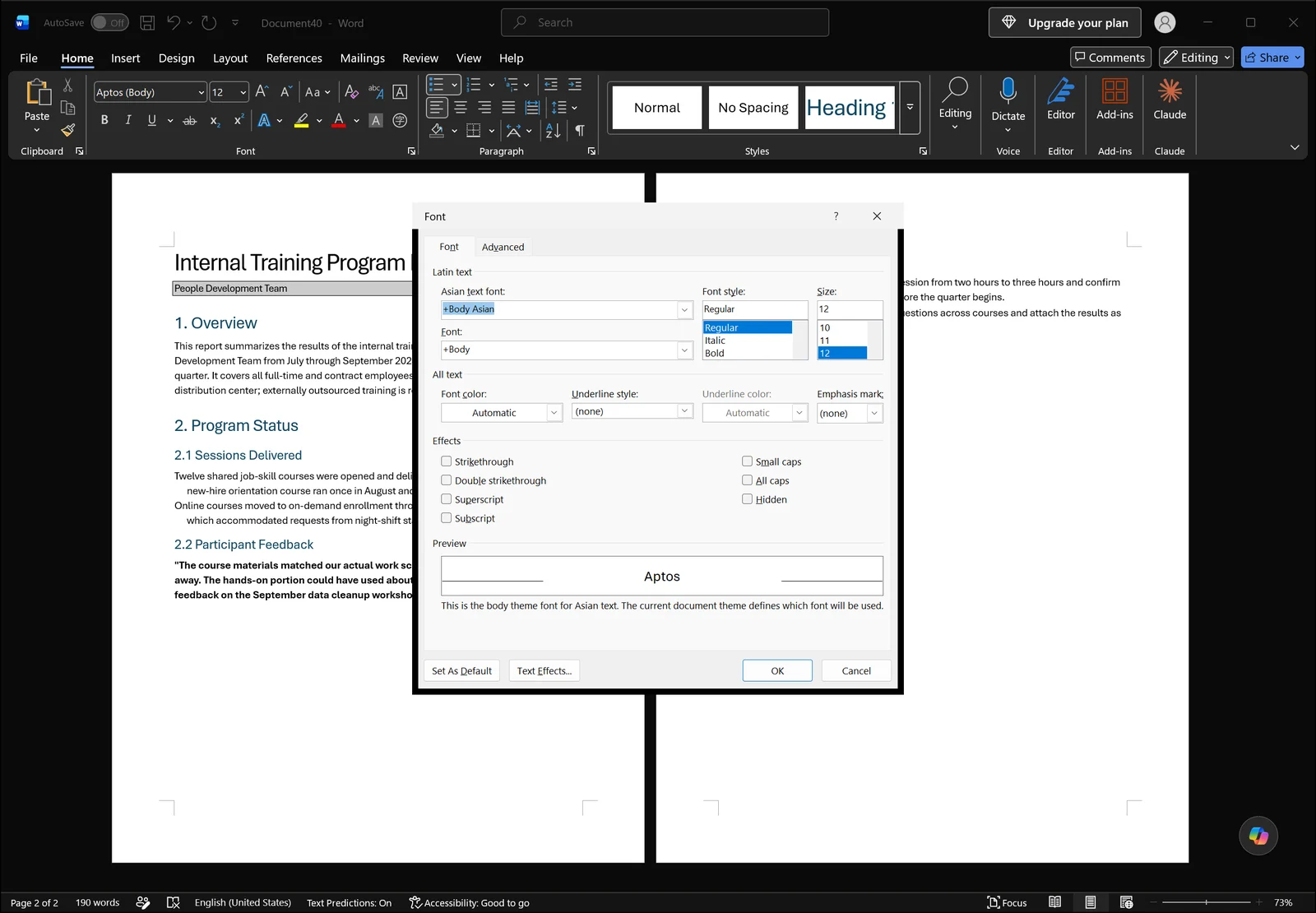Enable the Strikethrough checkbox
1316x913 pixels.
tap(446, 461)
